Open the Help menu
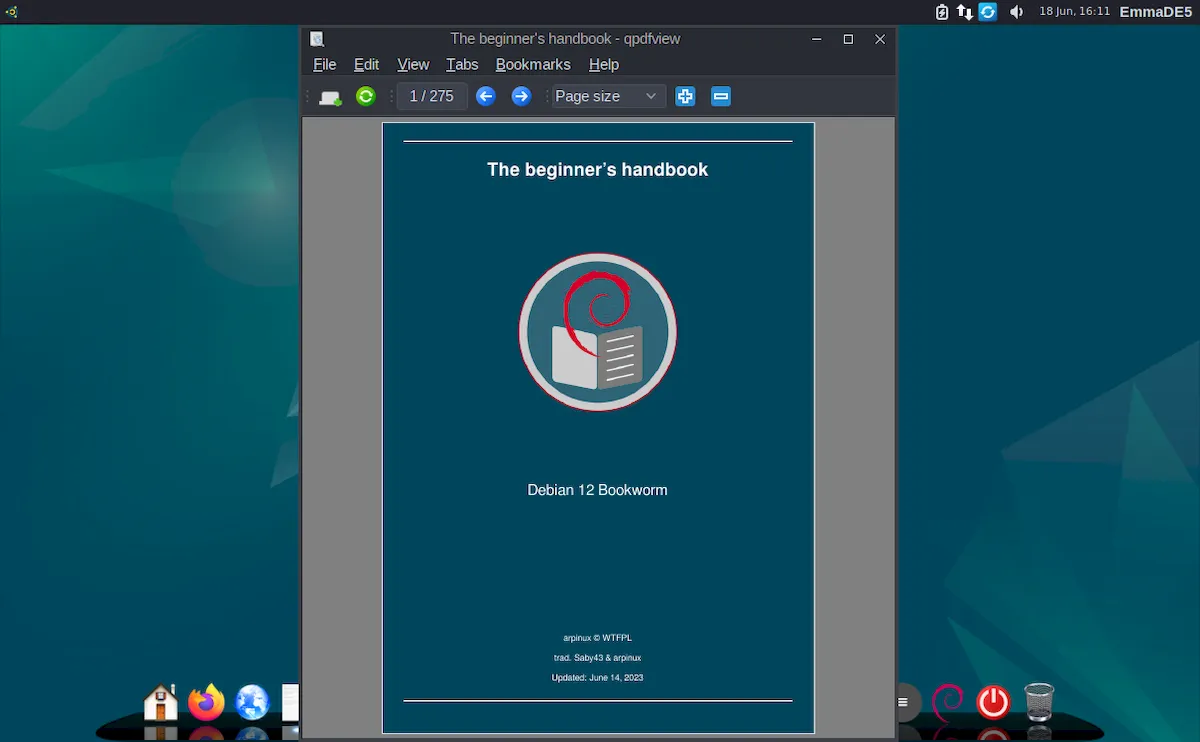Image resolution: width=1200 pixels, height=742 pixels. pyautogui.click(x=604, y=64)
